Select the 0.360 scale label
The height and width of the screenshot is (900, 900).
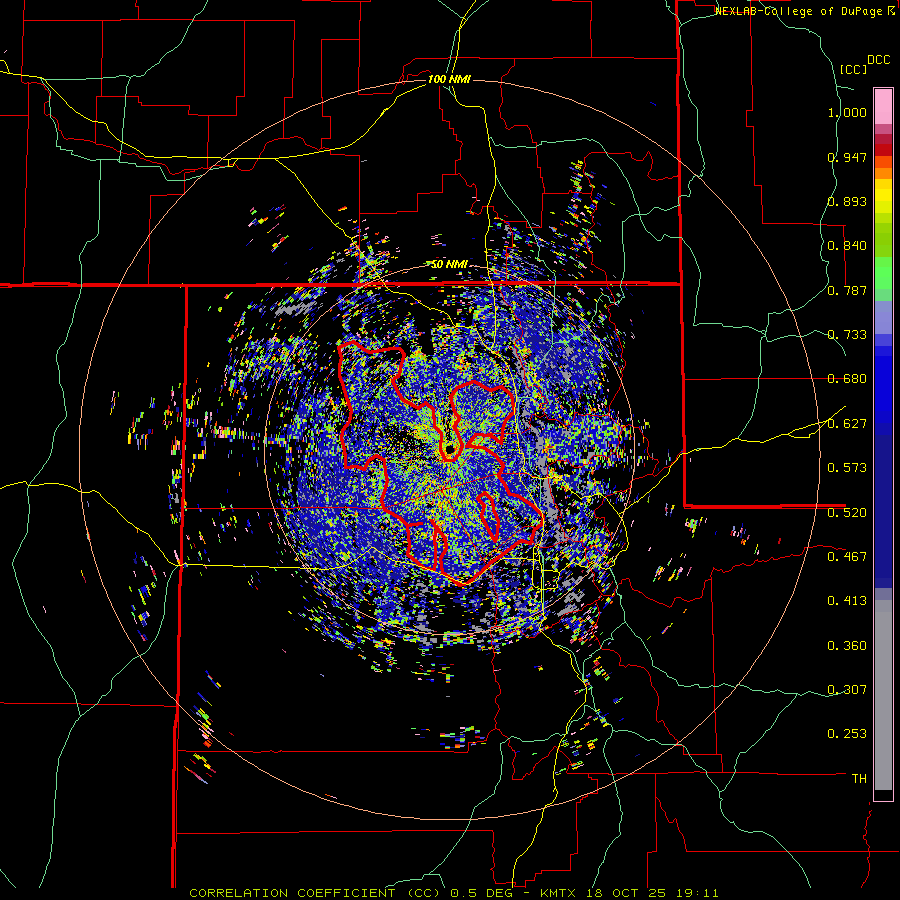[847, 646]
